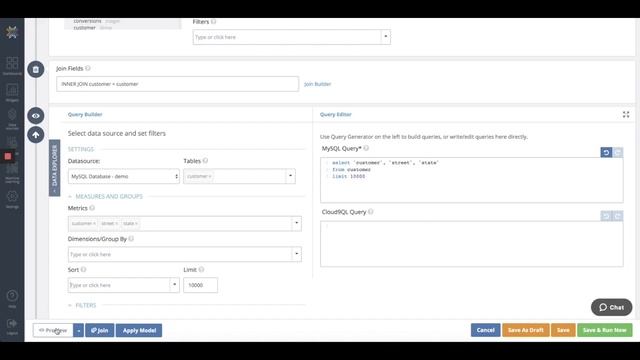Open the Sort dropdown arrow
This screenshot has height=360, width=640.
click(x=174, y=285)
